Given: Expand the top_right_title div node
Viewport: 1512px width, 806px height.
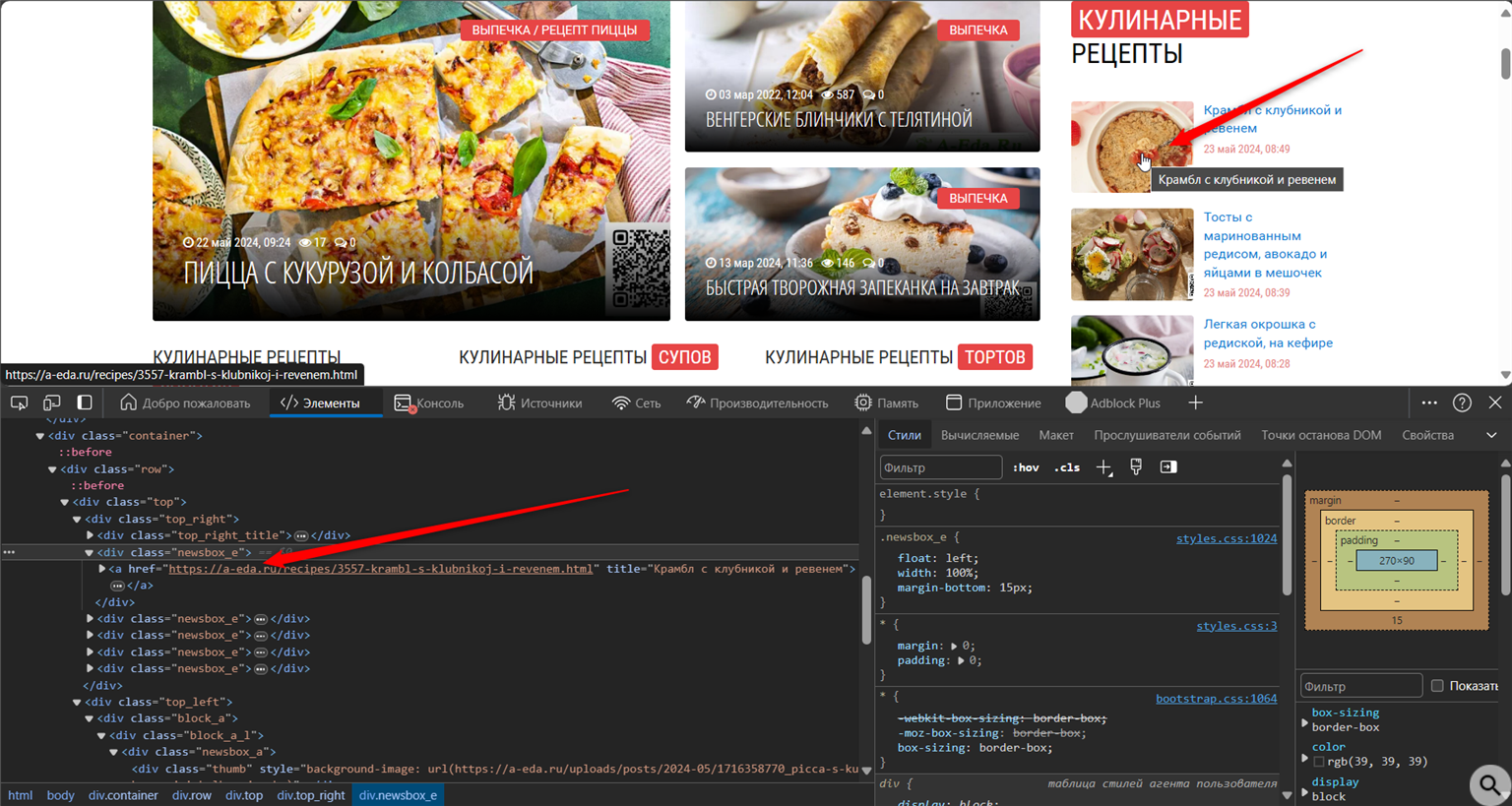Looking at the screenshot, I should [90, 535].
